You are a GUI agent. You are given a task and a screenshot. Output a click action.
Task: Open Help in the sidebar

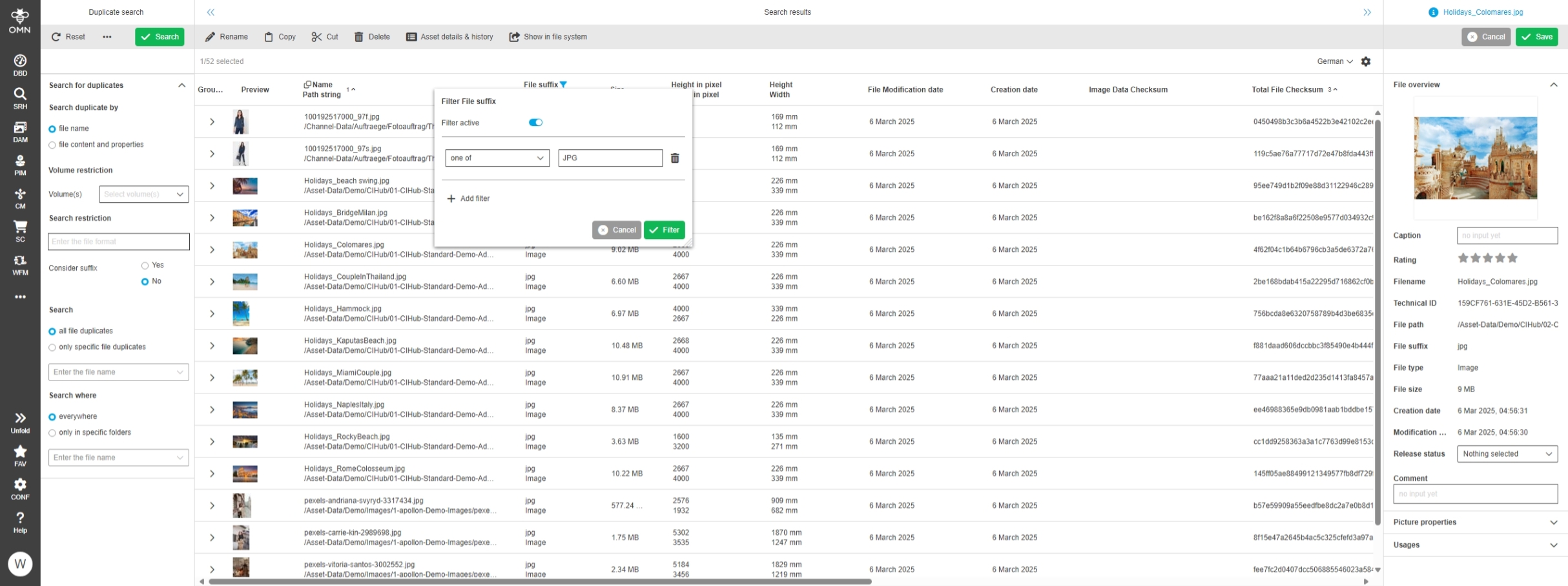click(20, 522)
